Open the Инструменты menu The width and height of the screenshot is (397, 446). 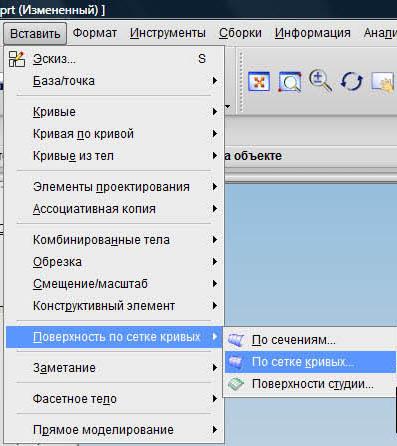pos(168,33)
